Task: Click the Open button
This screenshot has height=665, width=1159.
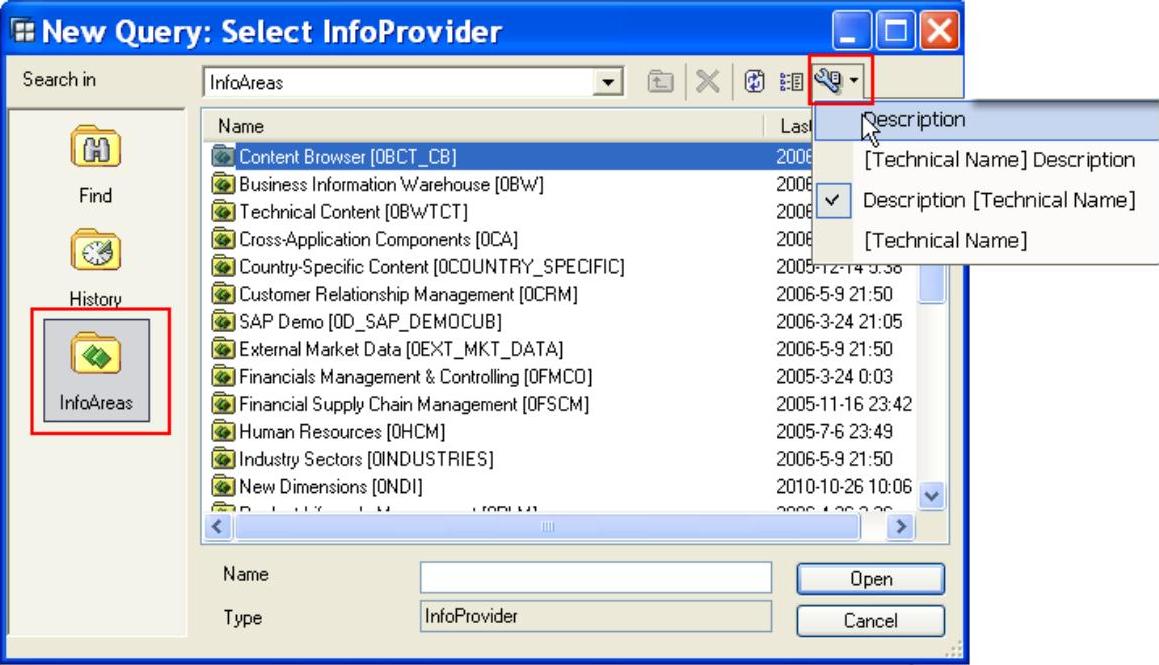Action: (871, 579)
